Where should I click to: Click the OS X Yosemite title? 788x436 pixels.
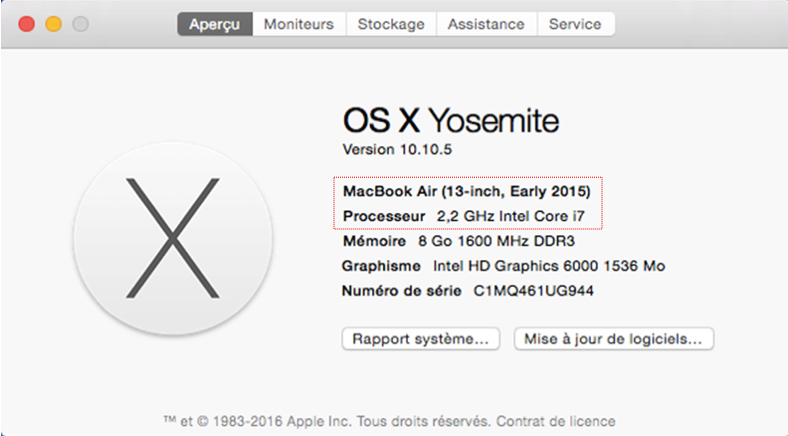pos(451,121)
